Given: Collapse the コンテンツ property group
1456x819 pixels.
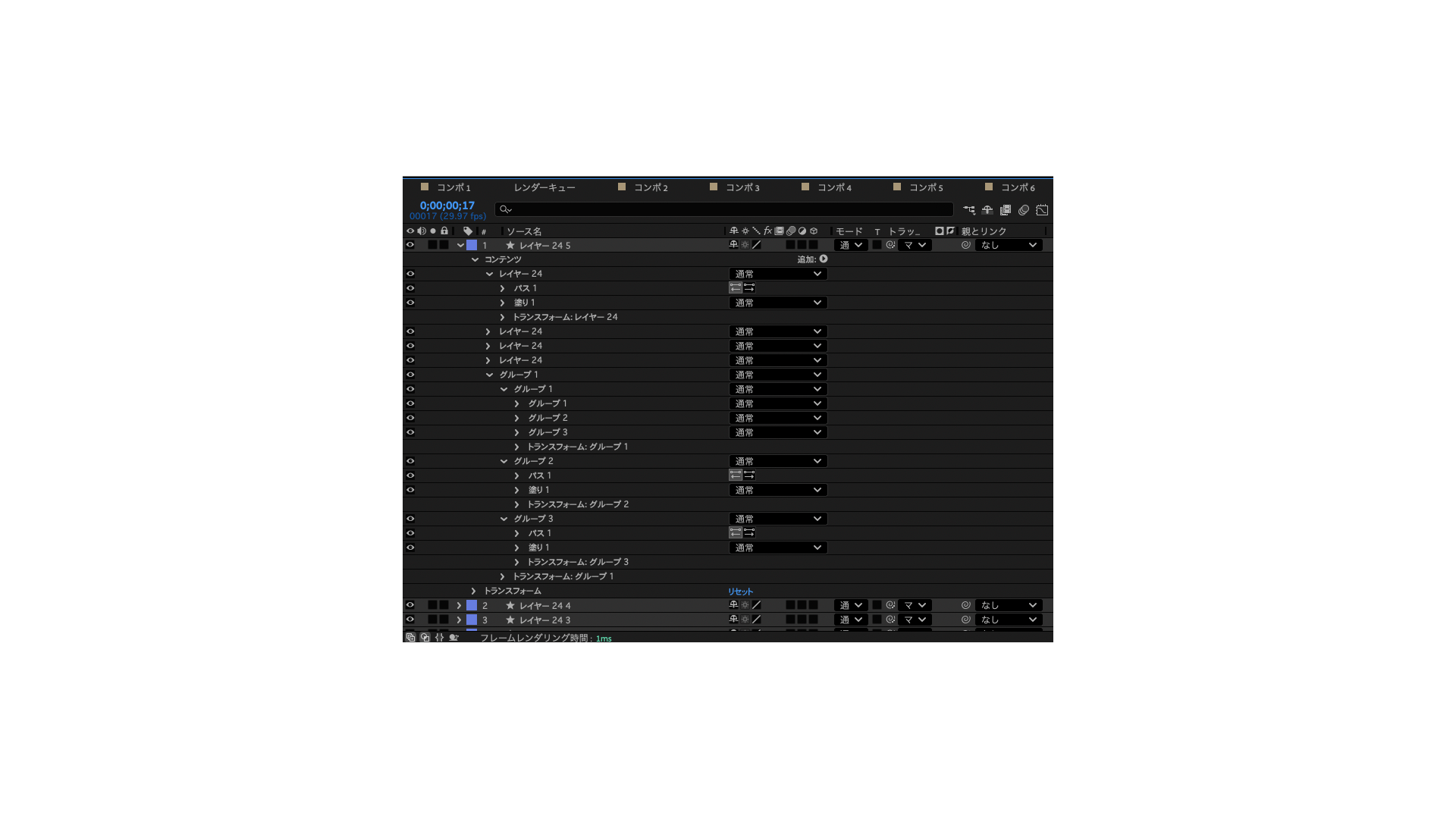Looking at the screenshot, I should click(x=475, y=259).
